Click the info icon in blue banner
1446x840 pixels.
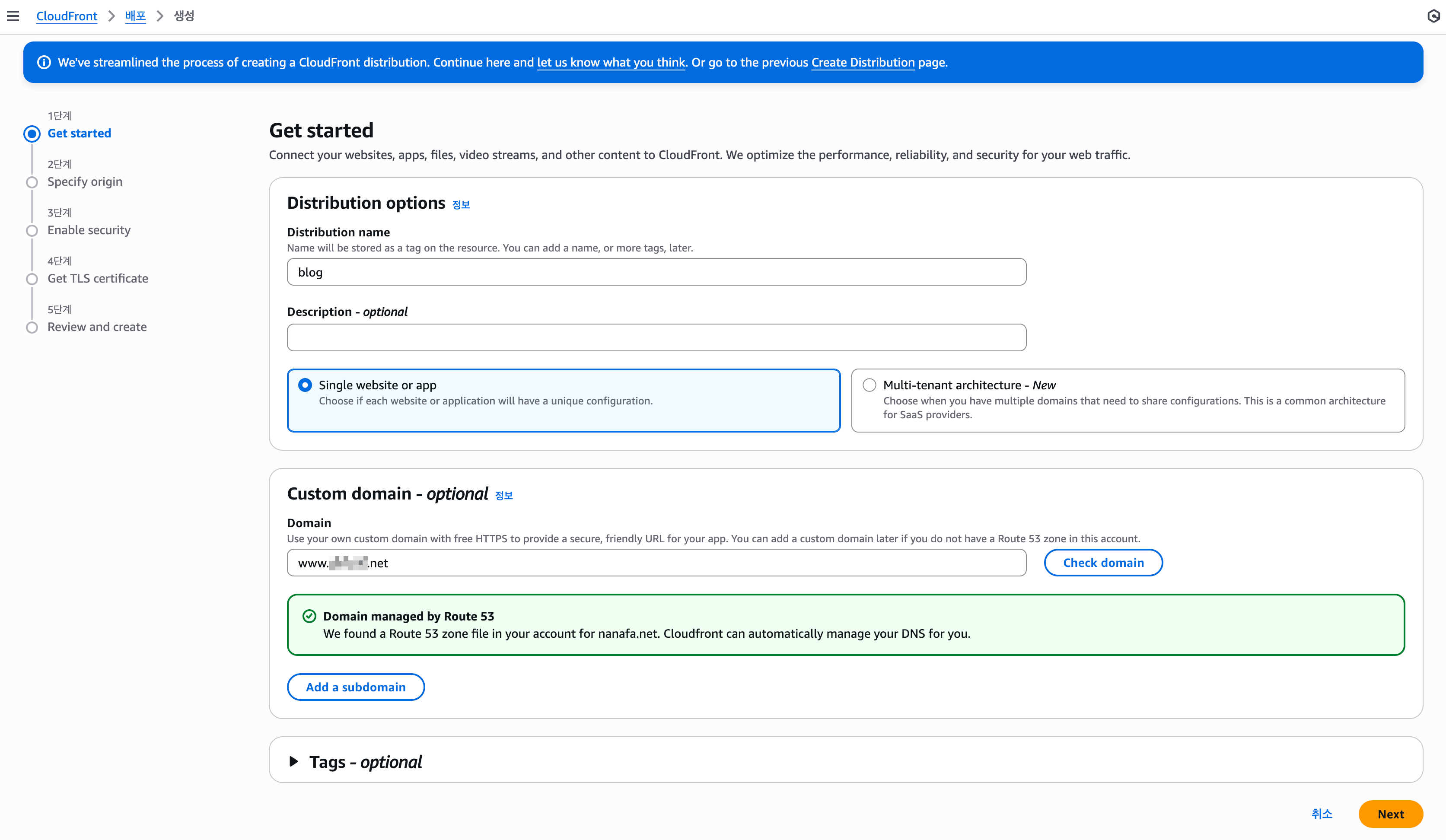point(44,63)
